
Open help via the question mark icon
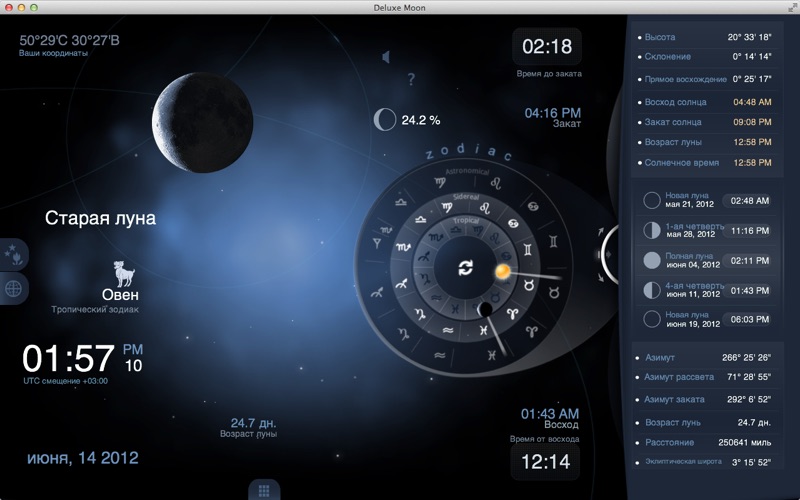click(x=411, y=79)
